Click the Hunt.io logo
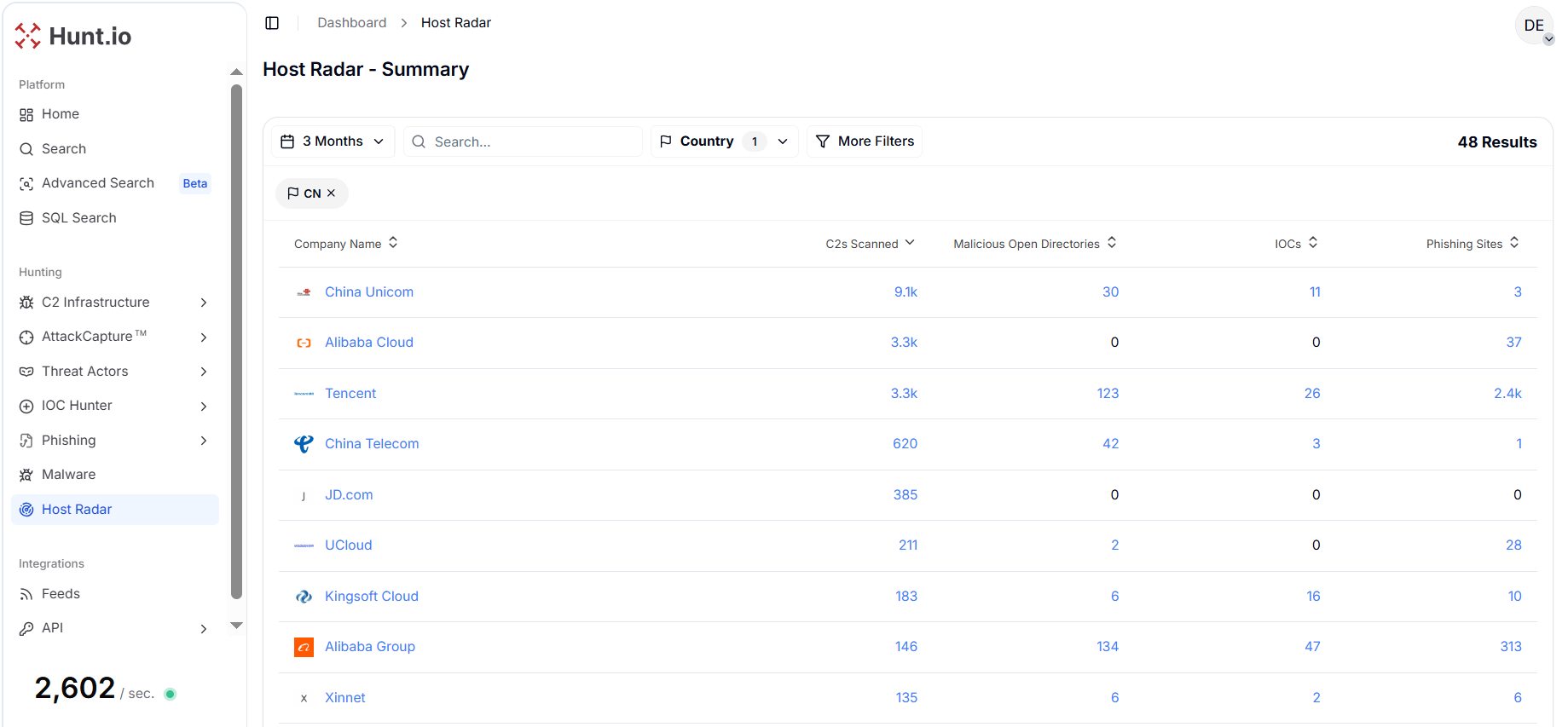Screen dimensions: 1568x727 (x=73, y=36)
